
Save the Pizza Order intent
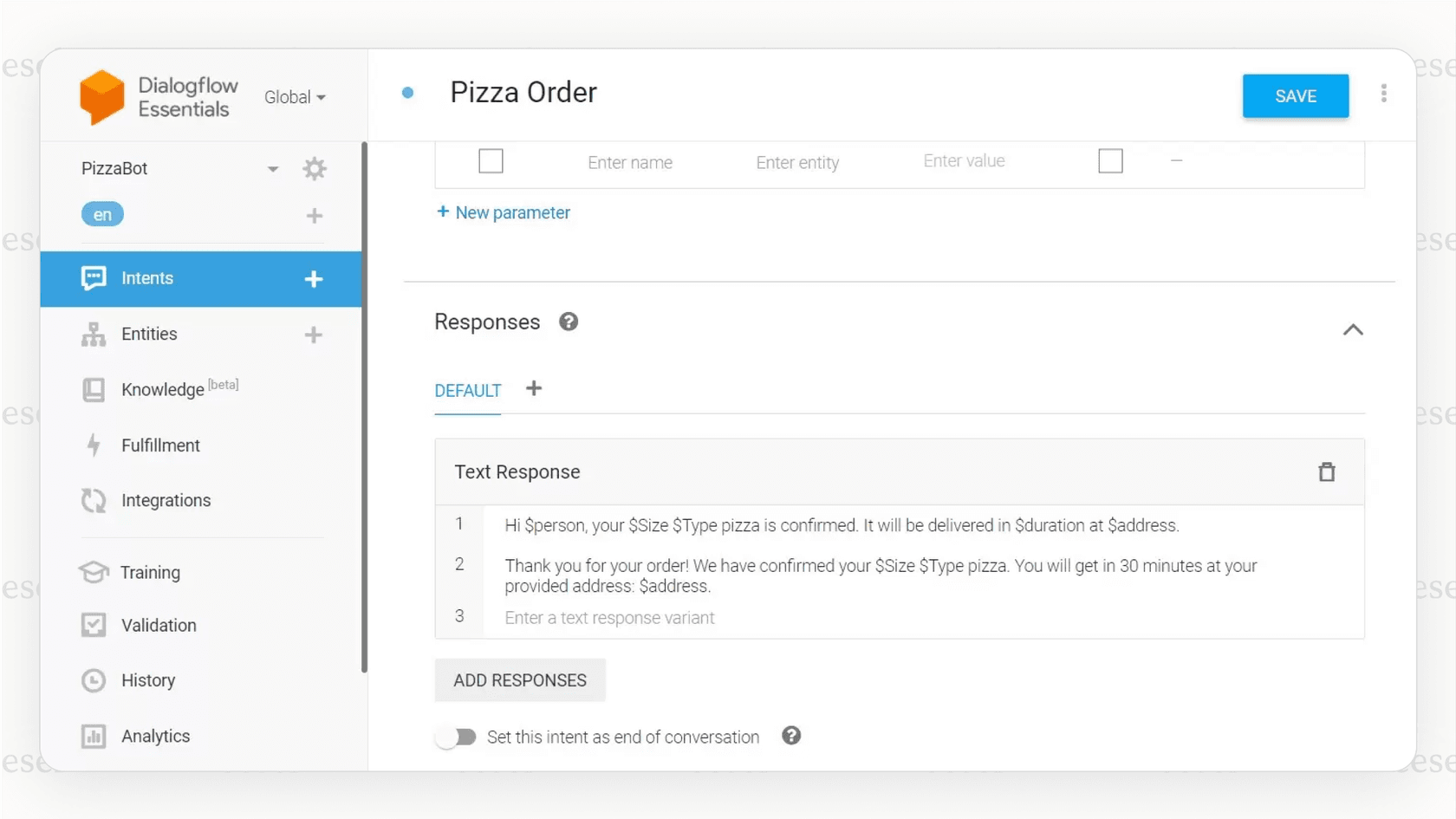click(x=1295, y=96)
